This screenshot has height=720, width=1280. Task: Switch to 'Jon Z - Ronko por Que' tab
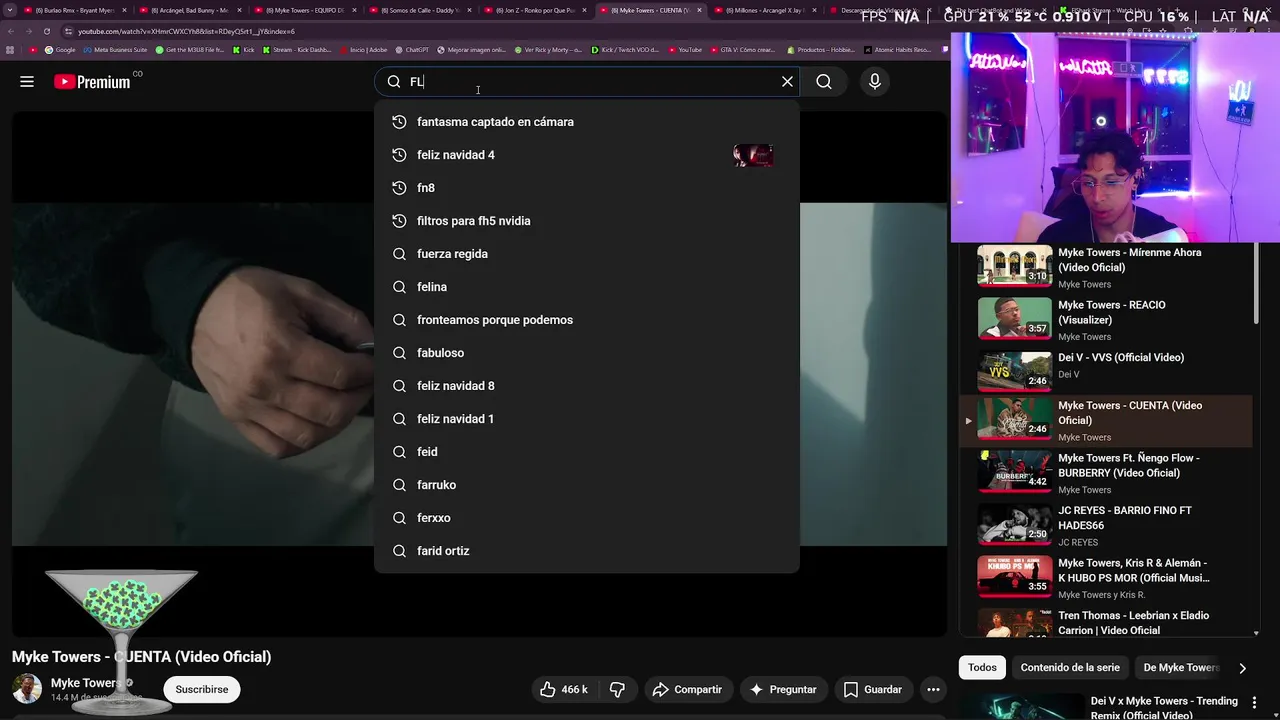(x=535, y=10)
